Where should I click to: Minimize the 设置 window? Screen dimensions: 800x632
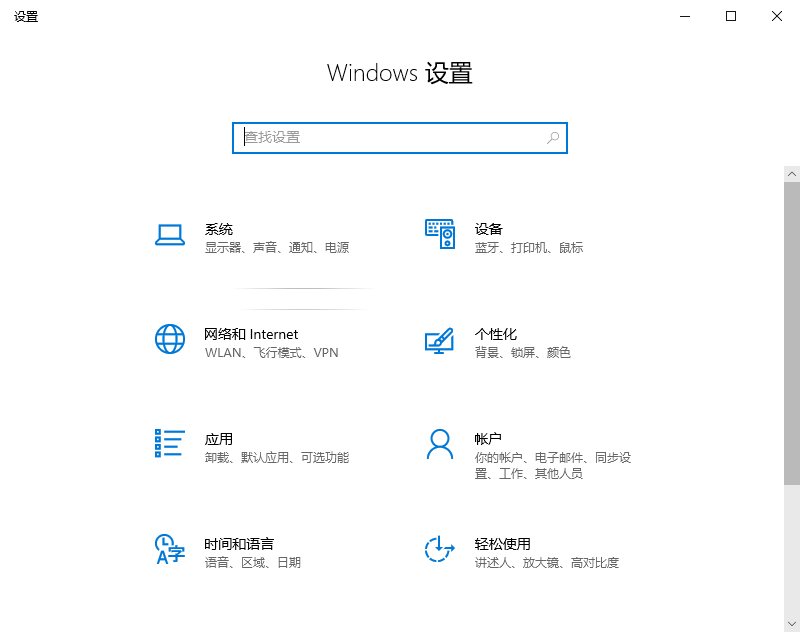[x=685, y=16]
